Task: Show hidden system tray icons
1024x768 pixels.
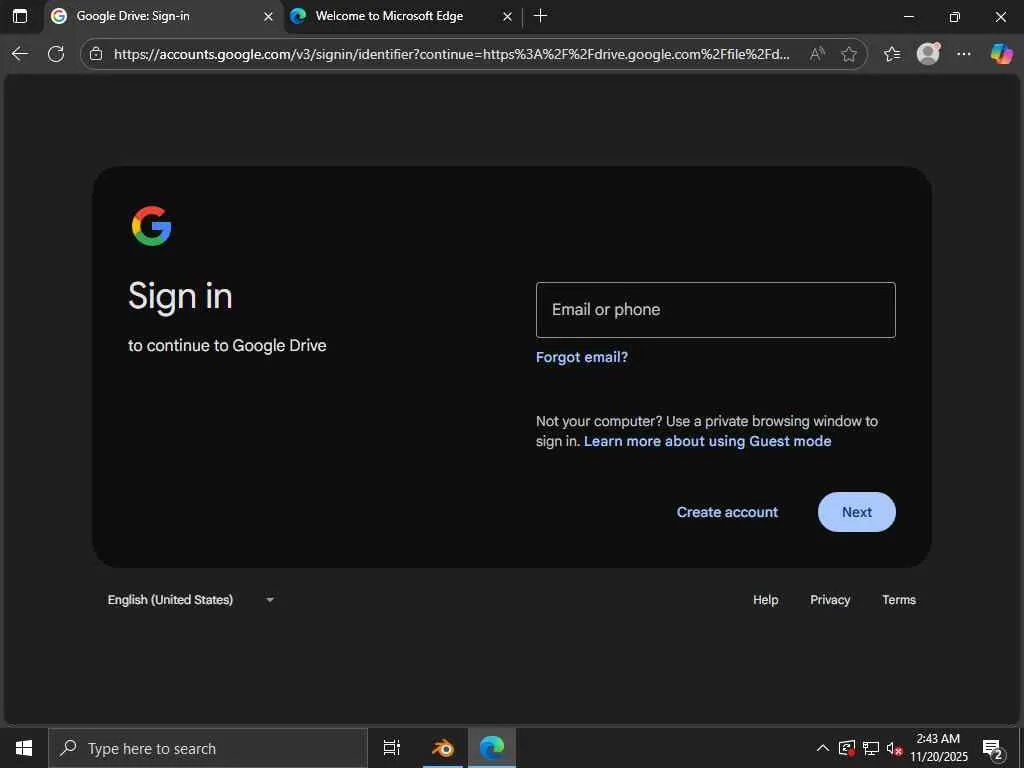Action: (823, 748)
